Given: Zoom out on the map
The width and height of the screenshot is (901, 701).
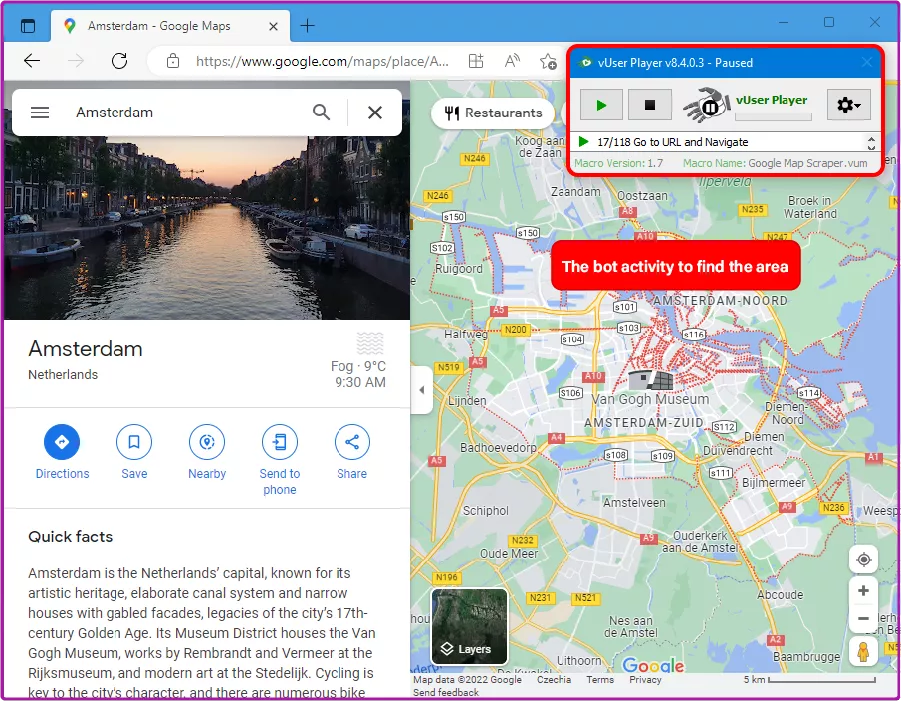Looking at the screenshot, I should pos(863,618).
